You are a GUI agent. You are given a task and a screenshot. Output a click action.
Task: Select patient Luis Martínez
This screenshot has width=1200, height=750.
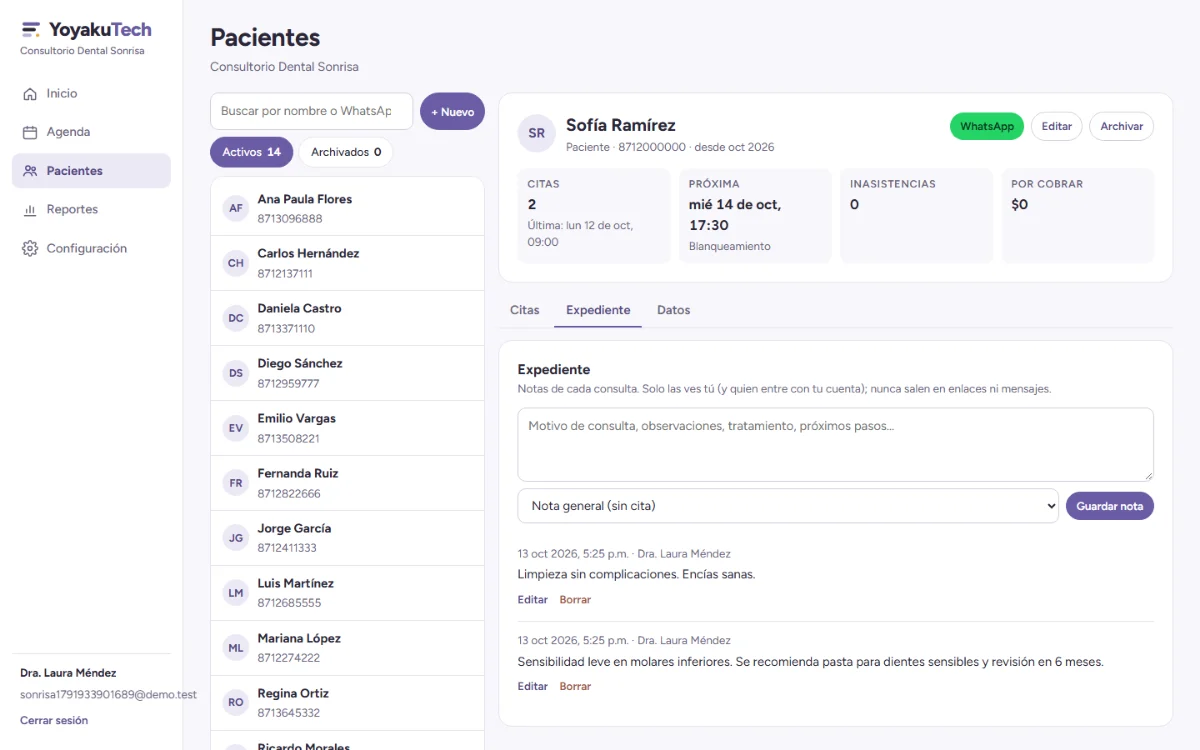pos(348,593)
